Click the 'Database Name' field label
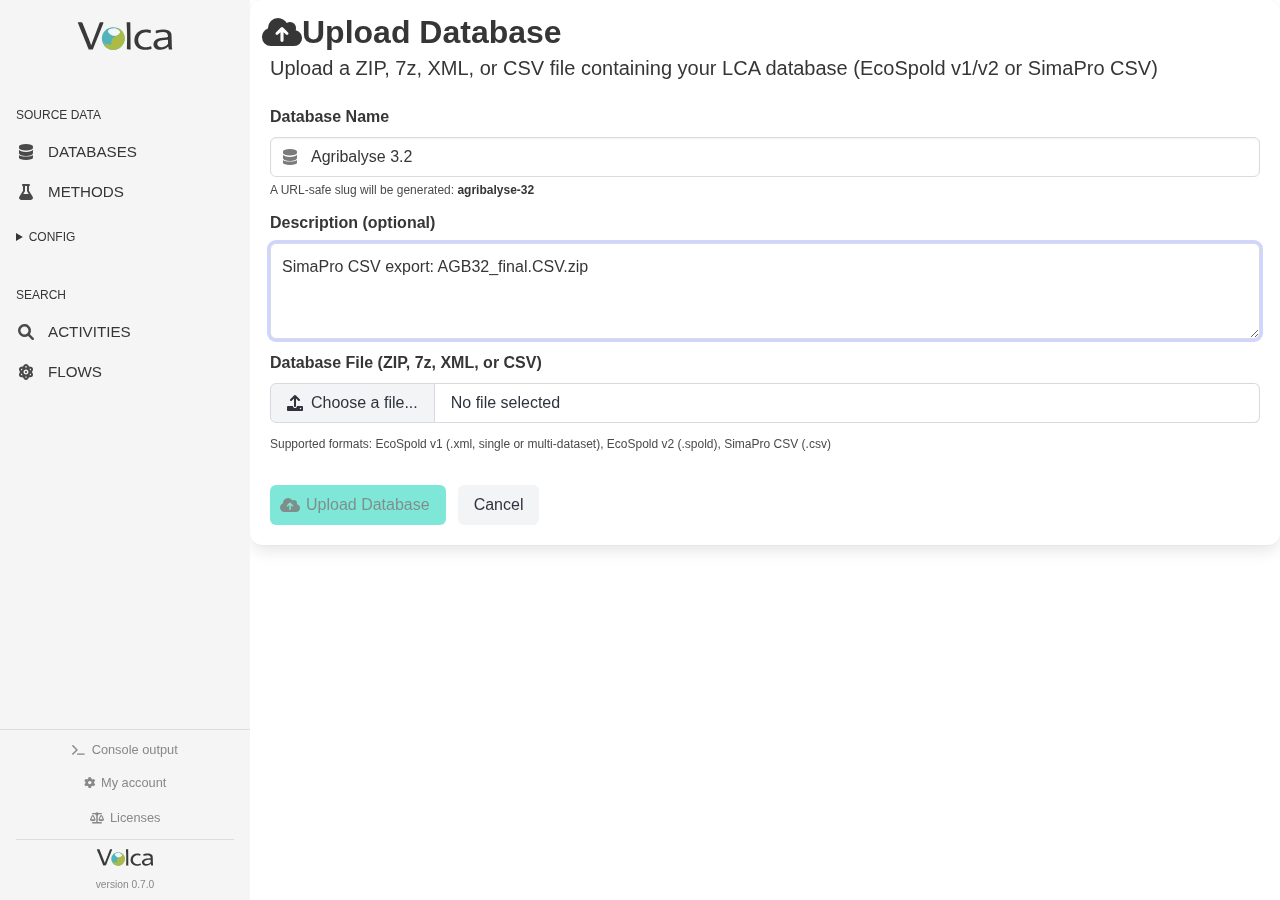Screen dimensions: 1280x900 coord(329,117)
